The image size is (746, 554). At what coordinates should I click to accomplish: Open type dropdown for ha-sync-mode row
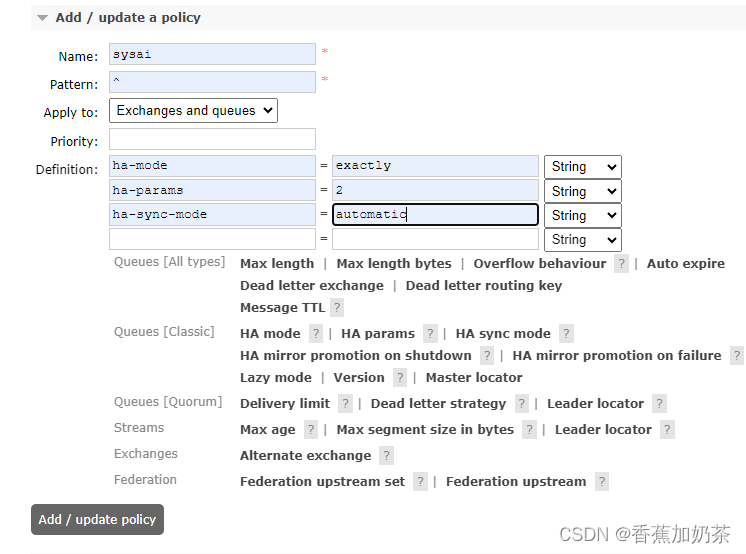pos(583,216)
